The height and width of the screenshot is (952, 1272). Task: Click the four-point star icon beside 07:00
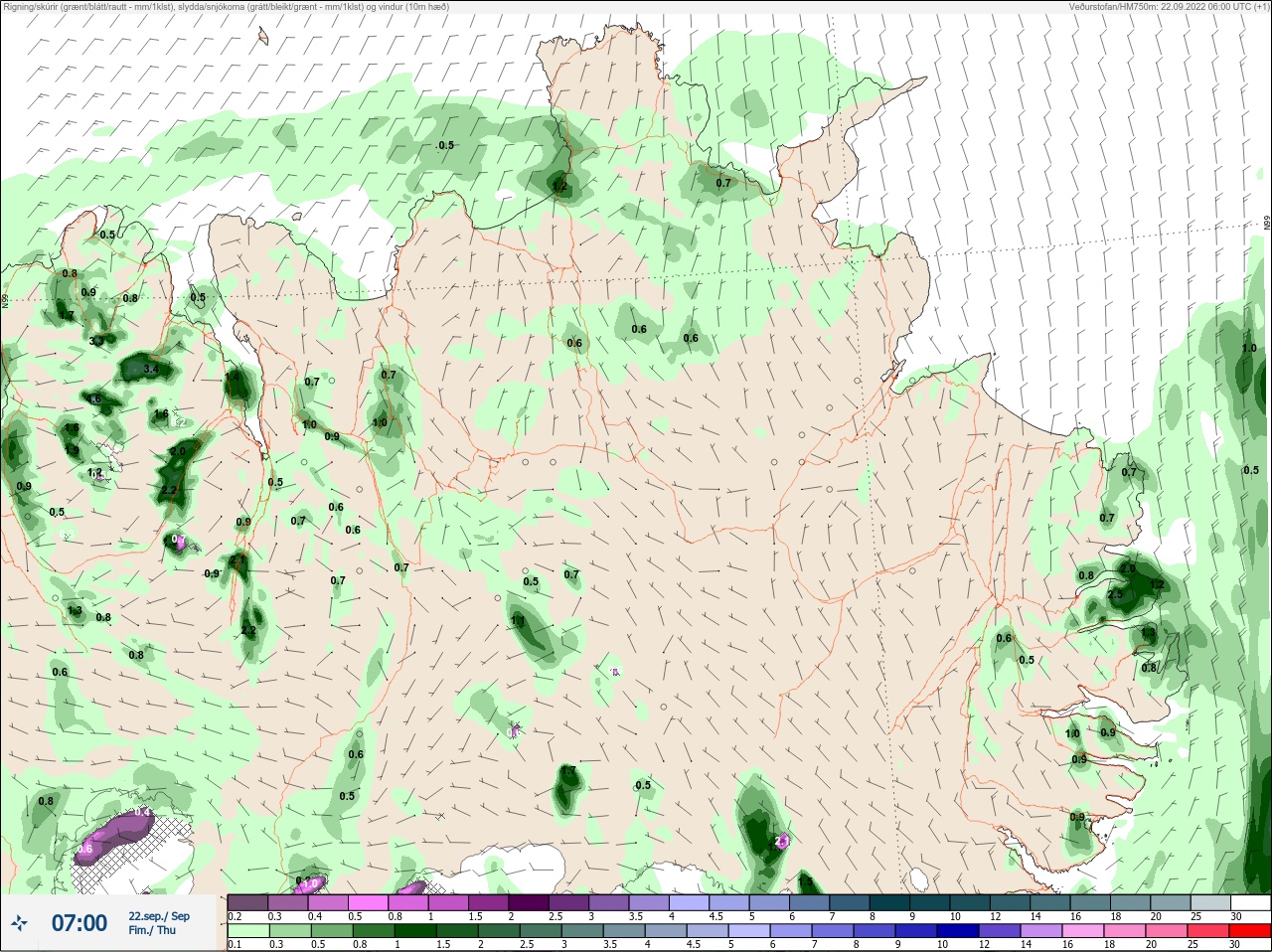[20, 923]
